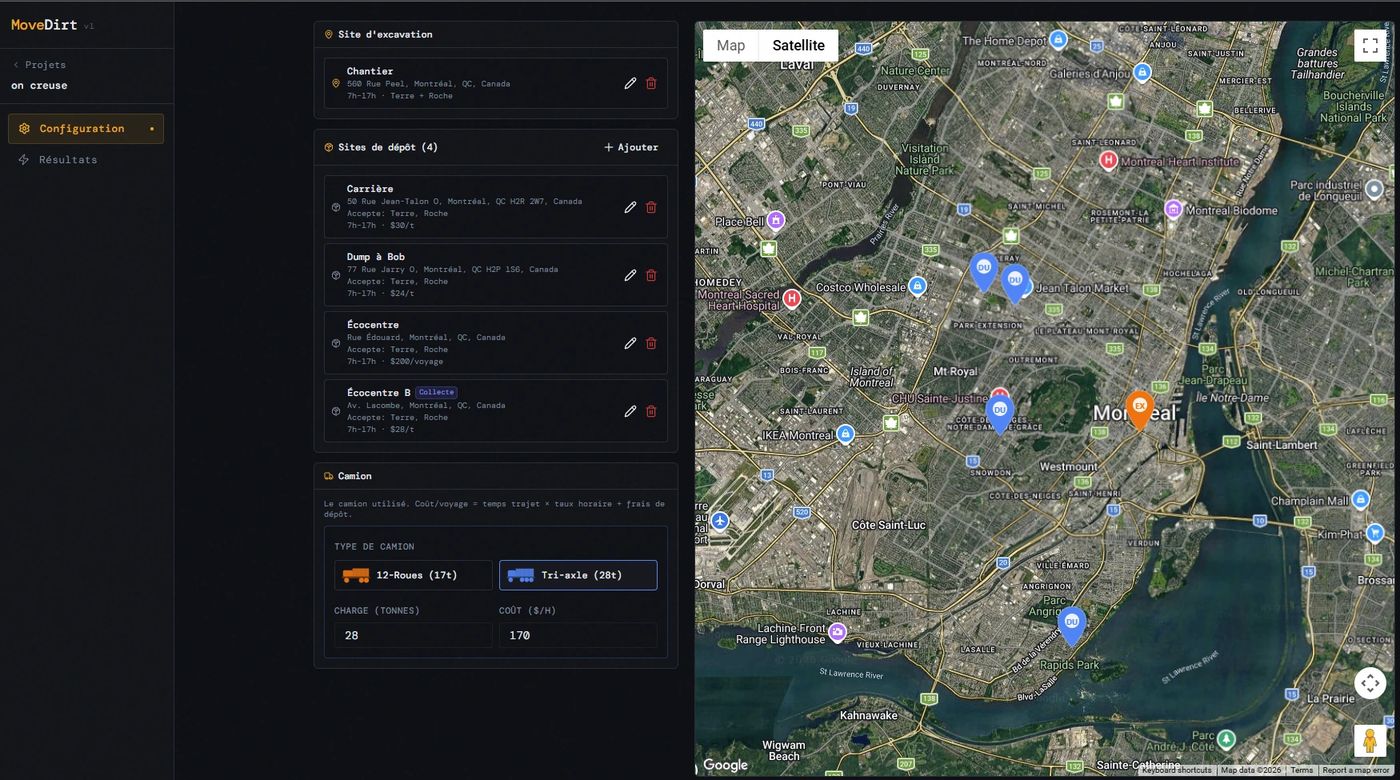
Task: Delete the Chantier excavation site
Action: (x=651, y=83)
